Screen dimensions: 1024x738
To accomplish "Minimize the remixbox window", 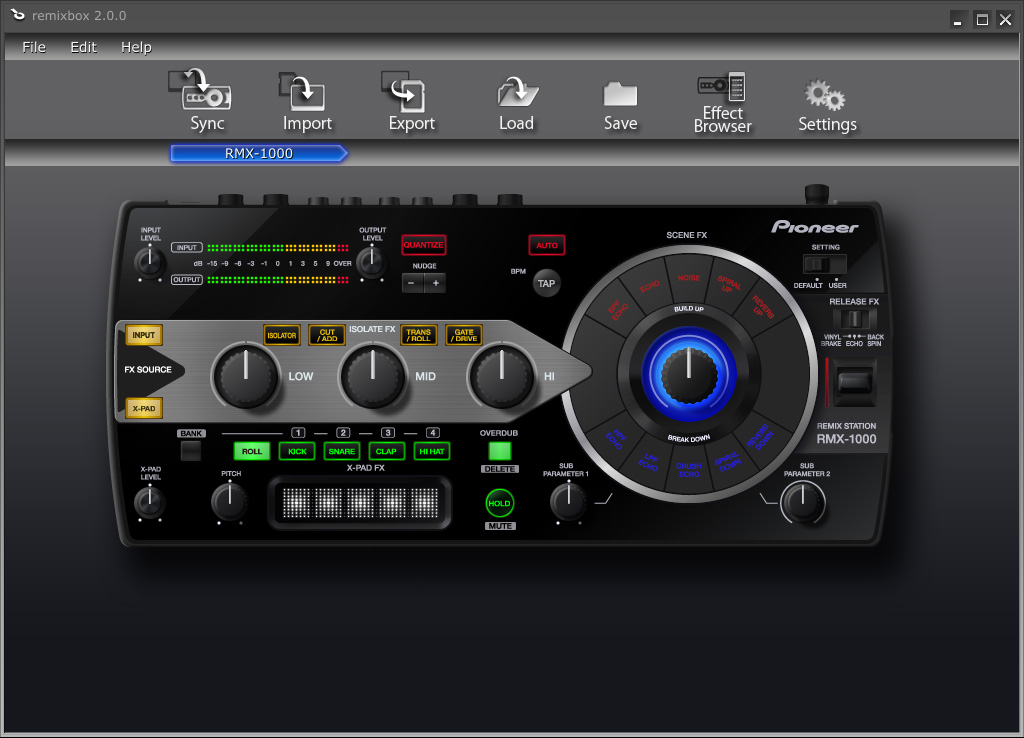I will pyautogui.click(x=957, y=20).
